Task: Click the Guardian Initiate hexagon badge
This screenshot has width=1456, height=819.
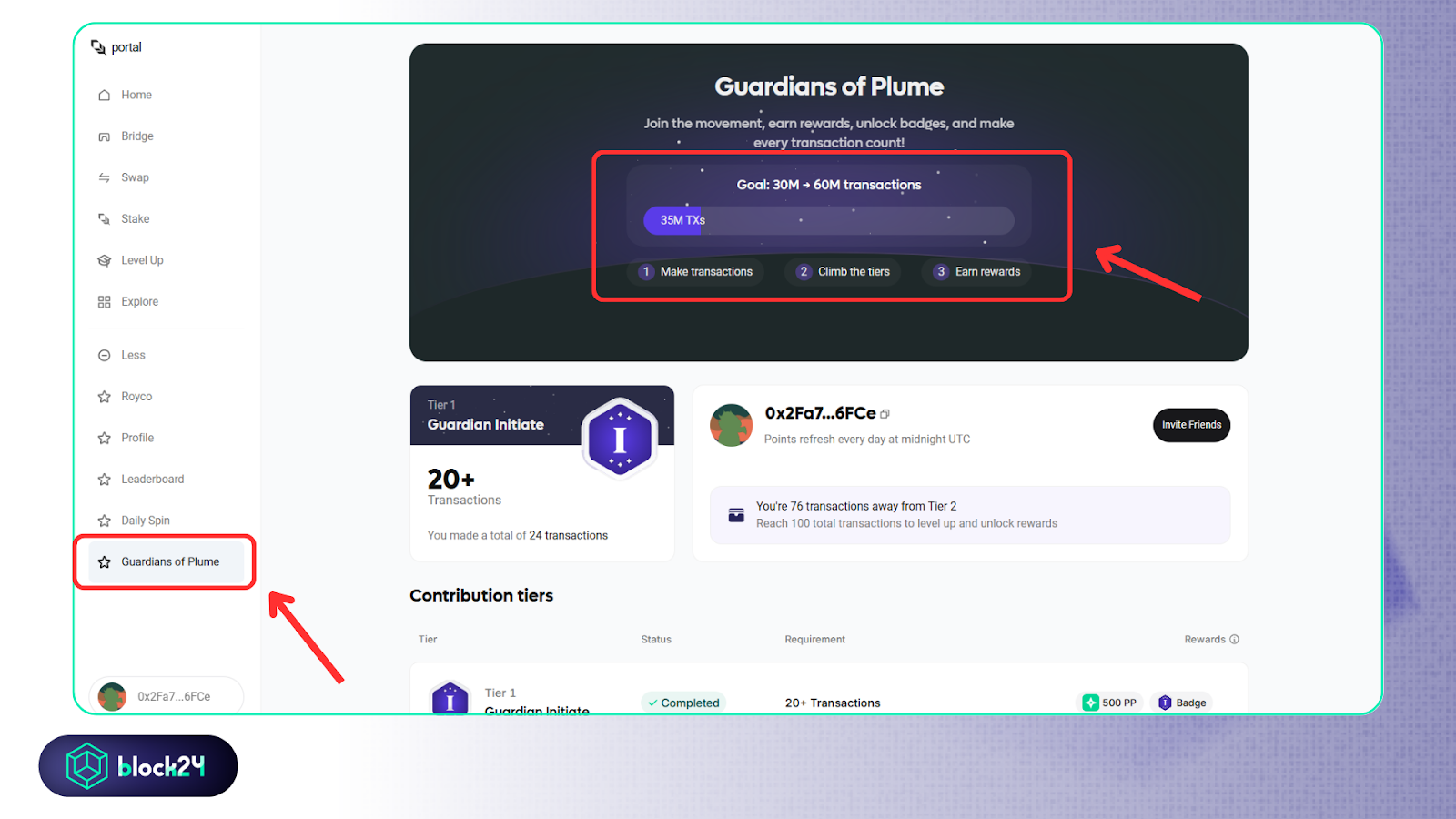Action: (x=620, y=440)
